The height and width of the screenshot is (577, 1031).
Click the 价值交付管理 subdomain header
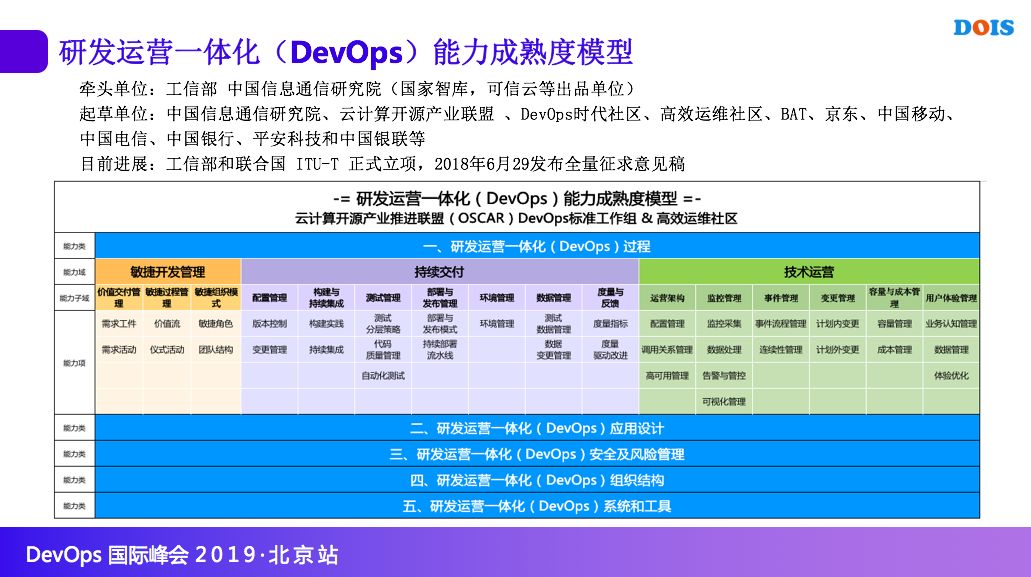tap(119, 298)
